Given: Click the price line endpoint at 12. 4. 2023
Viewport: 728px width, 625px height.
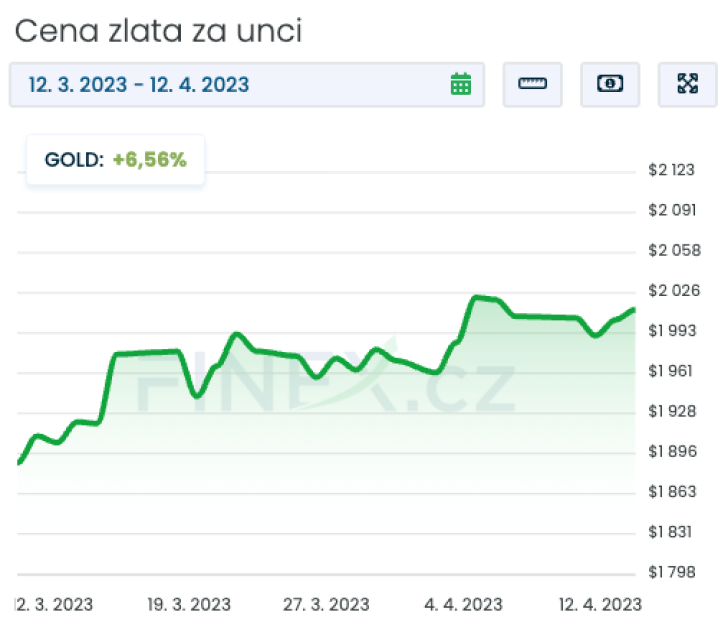Looking at the screenshot, I should 633,310.
